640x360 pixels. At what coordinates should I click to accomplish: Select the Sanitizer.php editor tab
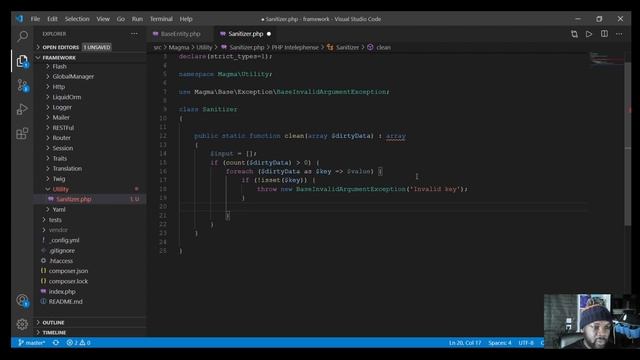point(245,34)
